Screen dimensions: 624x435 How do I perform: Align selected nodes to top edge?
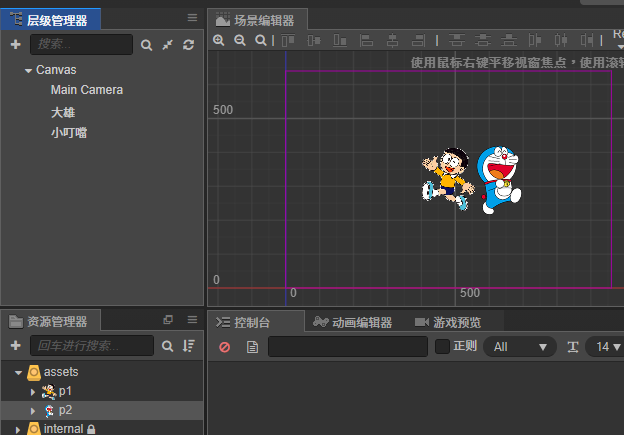pyautogui.click(x=288, y=40)
